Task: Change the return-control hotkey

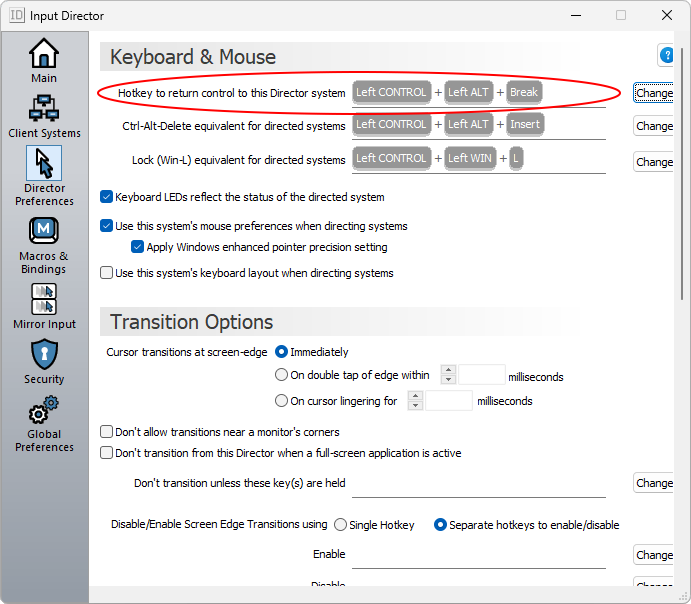Action: pyautogui.click(x=654, y=93)
